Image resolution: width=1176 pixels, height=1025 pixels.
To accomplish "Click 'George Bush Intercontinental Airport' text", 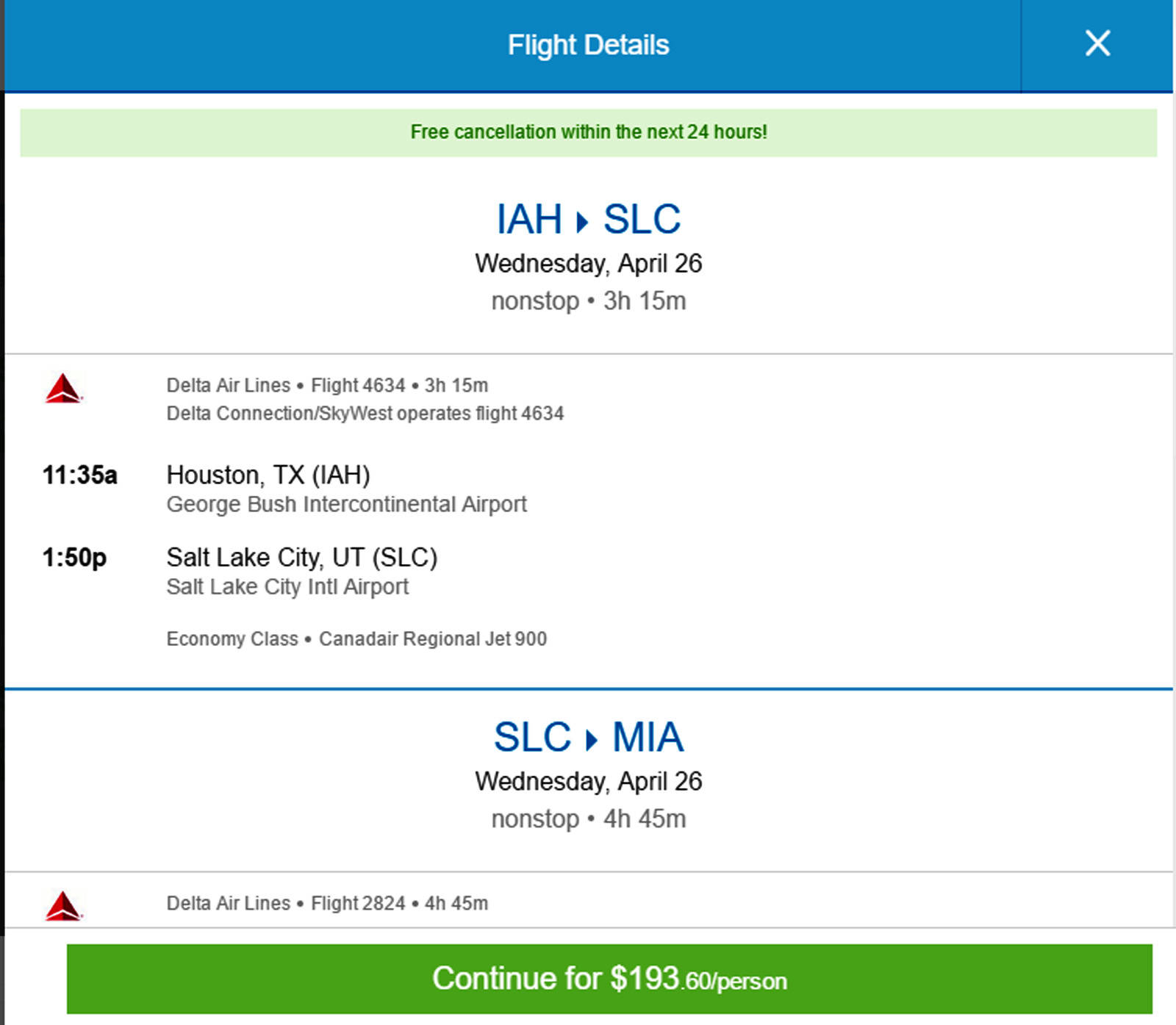I will pyautogui.click(x=346, y=504).
